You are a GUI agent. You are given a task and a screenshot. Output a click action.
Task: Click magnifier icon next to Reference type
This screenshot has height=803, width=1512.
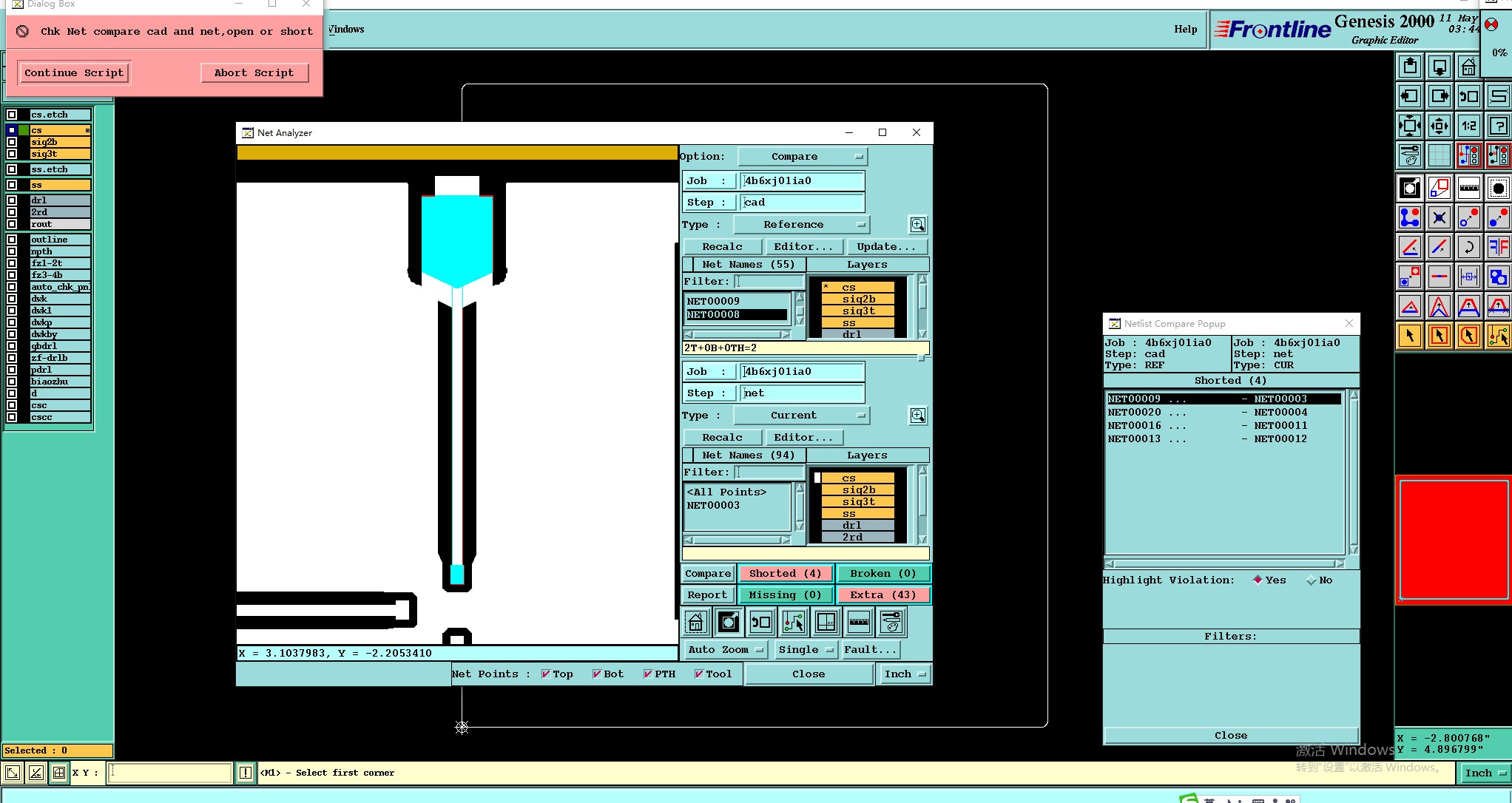(917, 225)
